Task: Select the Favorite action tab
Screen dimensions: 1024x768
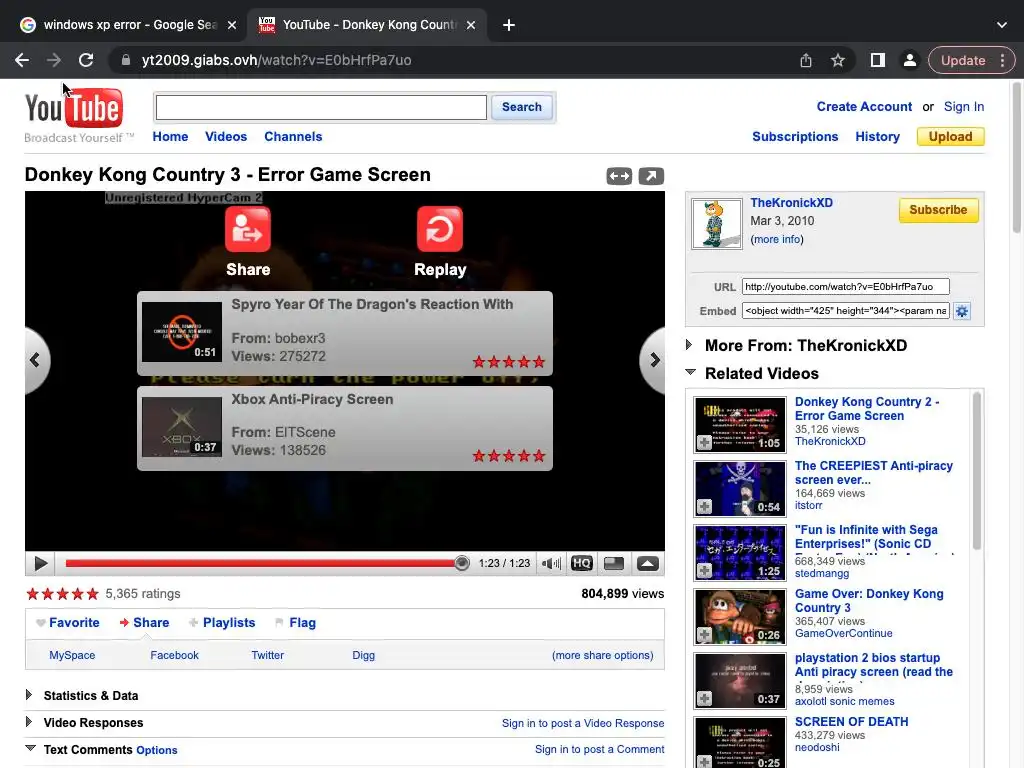Action: pos(68,623)
